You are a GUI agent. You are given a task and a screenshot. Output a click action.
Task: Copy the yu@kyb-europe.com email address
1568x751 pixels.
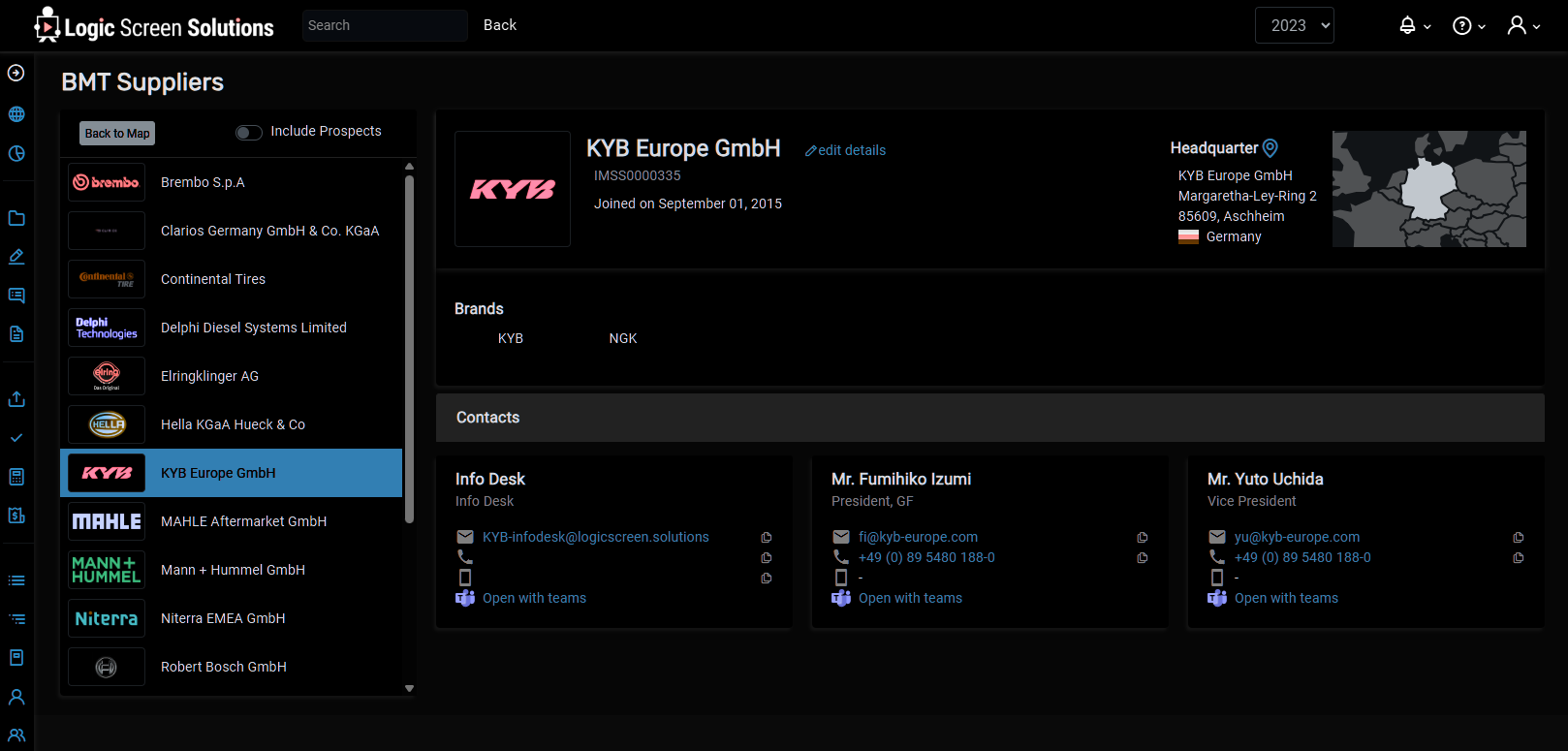[1519, 538]
